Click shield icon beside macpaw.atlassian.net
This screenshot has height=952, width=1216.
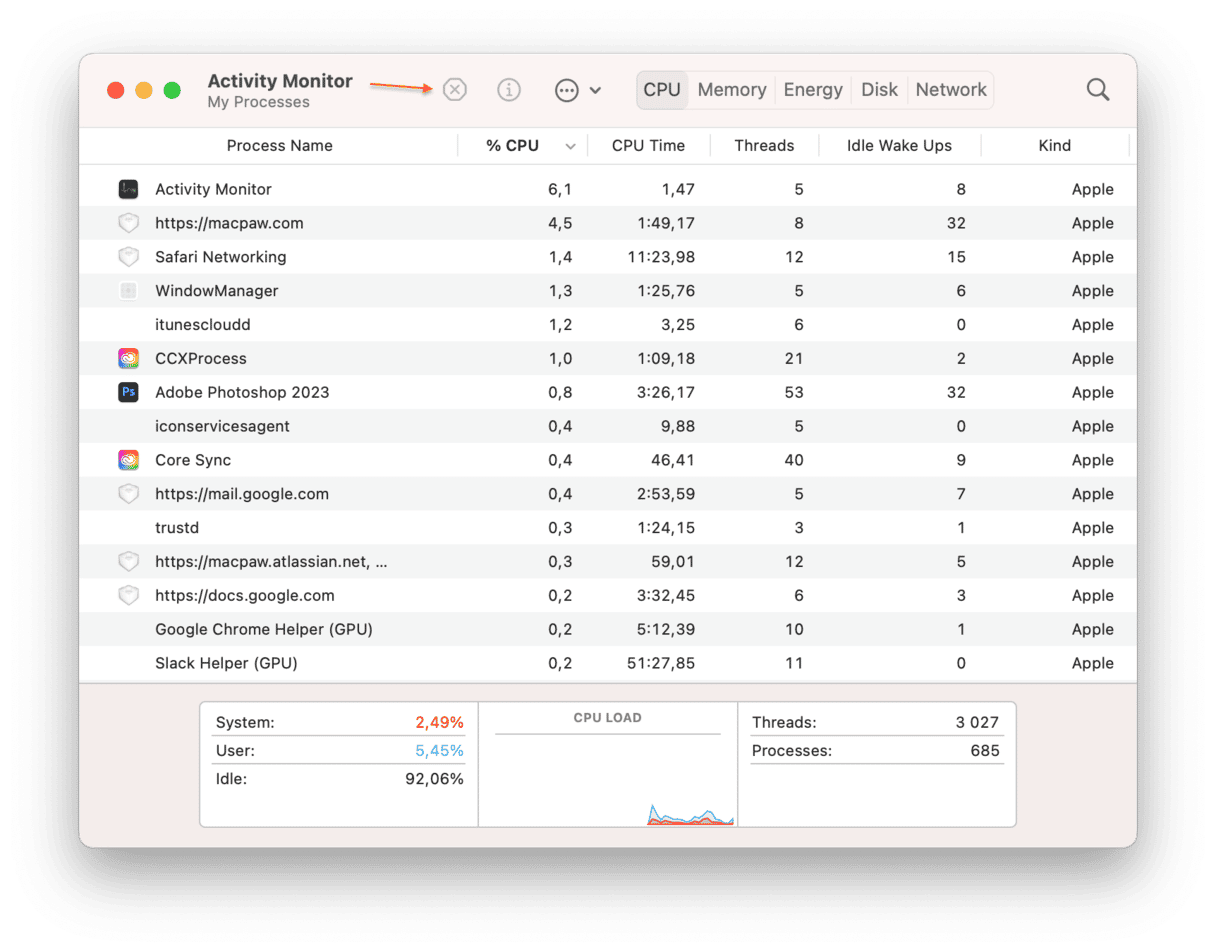tap(128, 562)
